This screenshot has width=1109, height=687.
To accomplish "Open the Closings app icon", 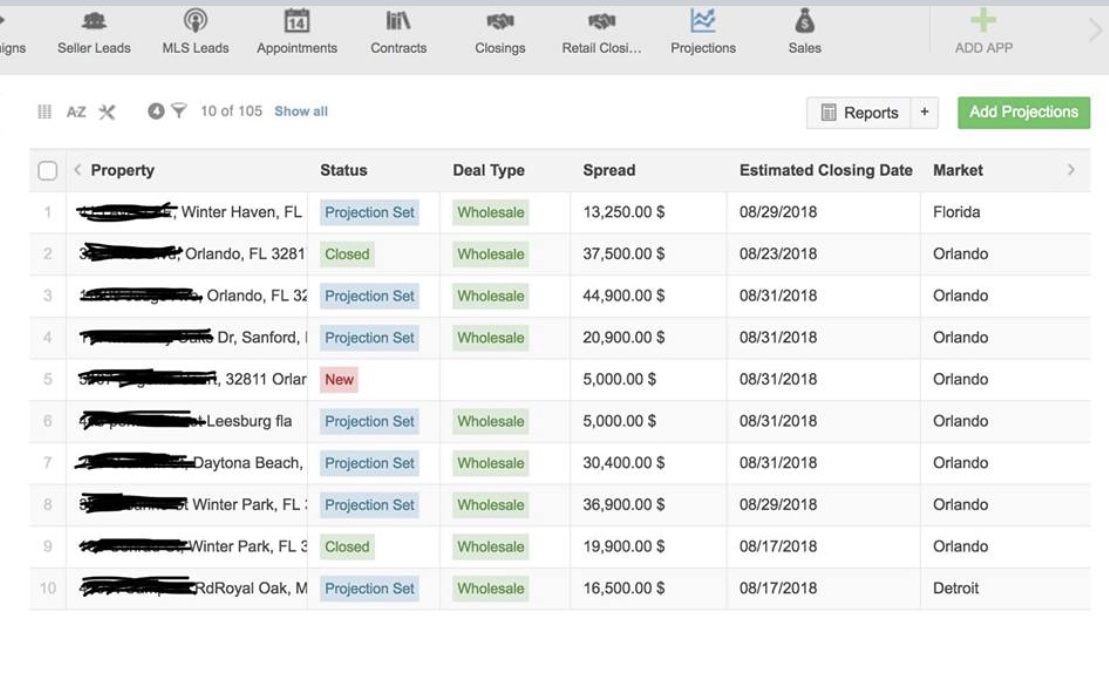I will click(x=500, y=22).
